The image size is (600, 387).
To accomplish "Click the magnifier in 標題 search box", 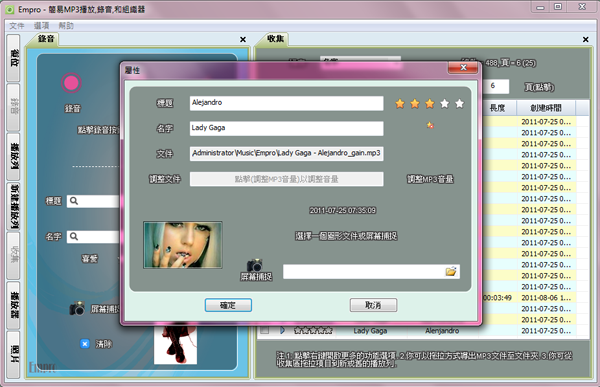I will (x=74, y=201).
